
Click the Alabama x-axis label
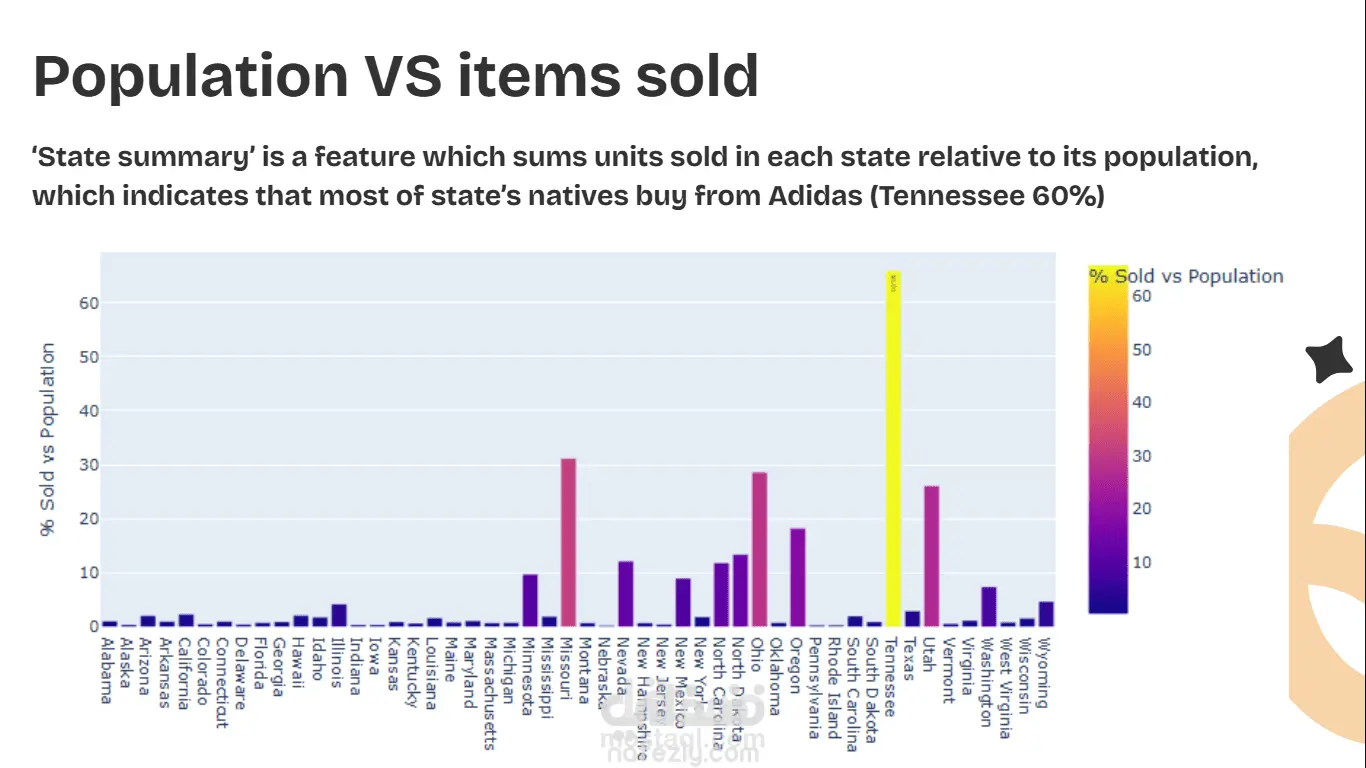pyautogui.click(x=107, y=670)
